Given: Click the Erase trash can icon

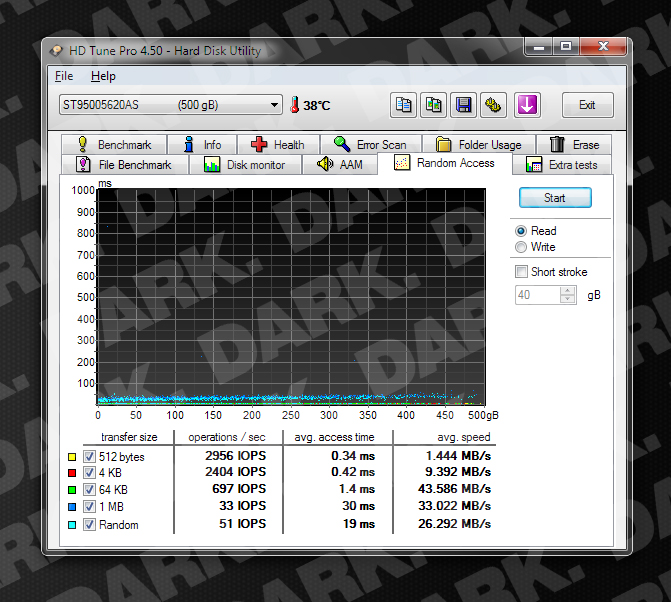Looking at the screenshot, I should [557, 144].
